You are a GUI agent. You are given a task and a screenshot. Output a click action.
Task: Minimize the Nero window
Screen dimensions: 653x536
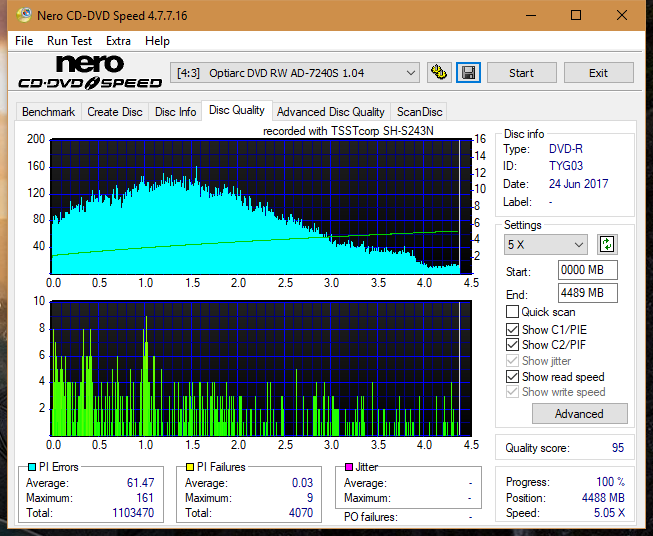[x=531, y=15]
